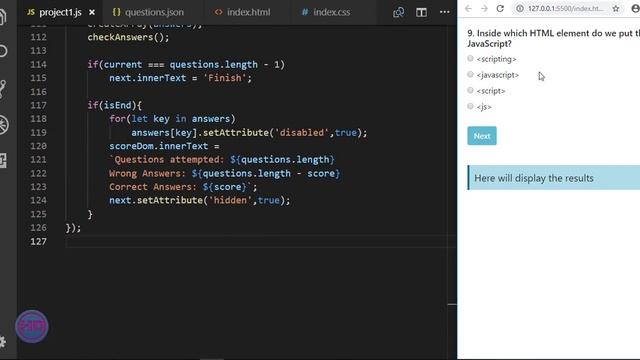This screenshot has height=360, width=640.
Task: Select the <javascript> radio option
Action: (470, 74)
